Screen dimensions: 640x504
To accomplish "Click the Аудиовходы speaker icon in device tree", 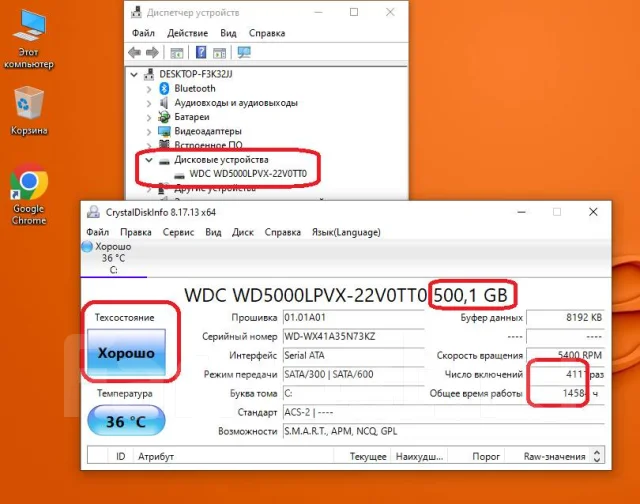I will 164,103.
